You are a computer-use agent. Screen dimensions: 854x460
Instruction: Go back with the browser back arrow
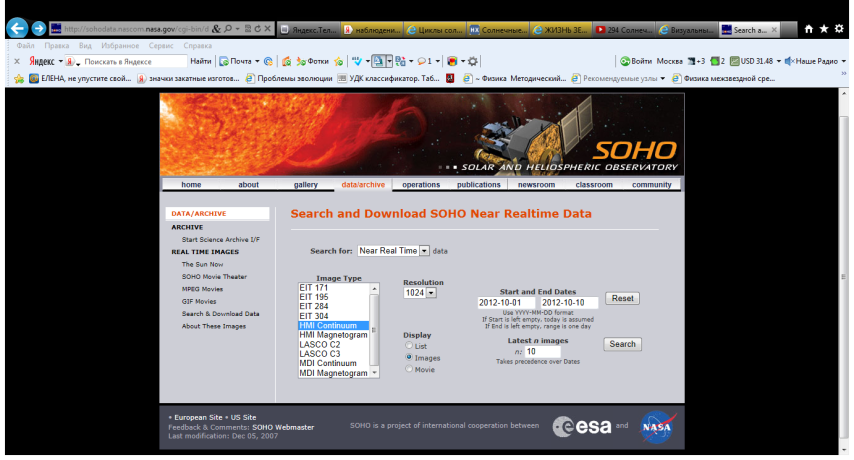pos(17,28)
